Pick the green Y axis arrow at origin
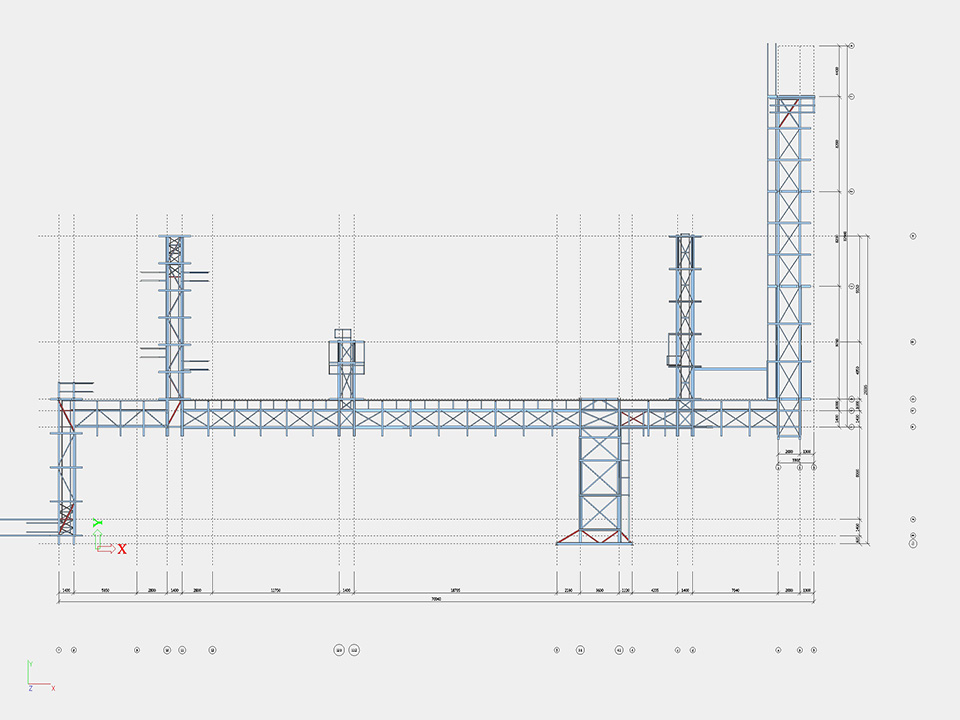 [x=96, y=523]
